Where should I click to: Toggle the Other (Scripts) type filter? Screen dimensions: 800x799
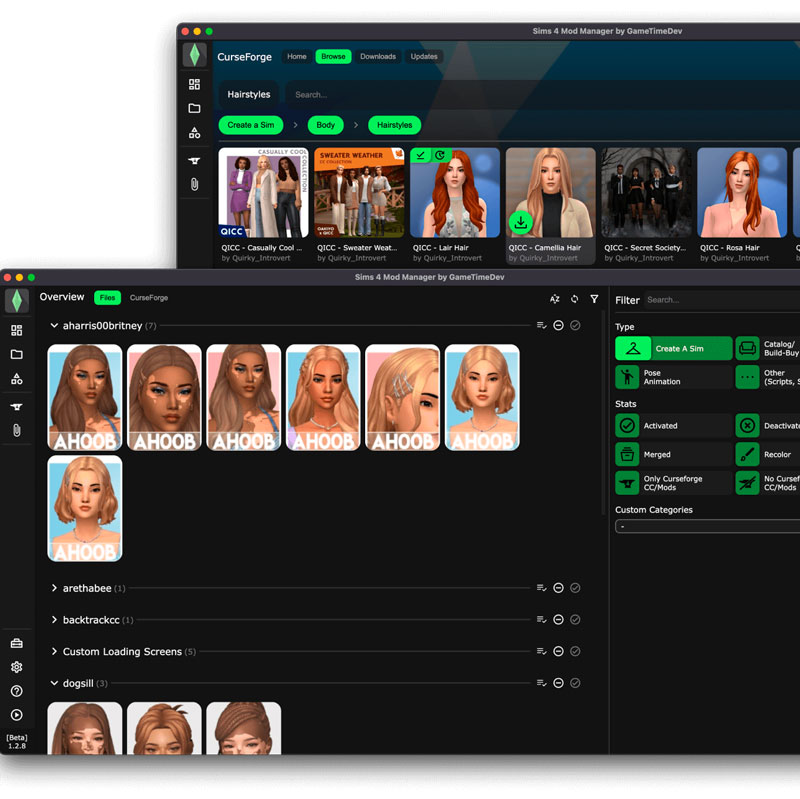coord(767,377)
